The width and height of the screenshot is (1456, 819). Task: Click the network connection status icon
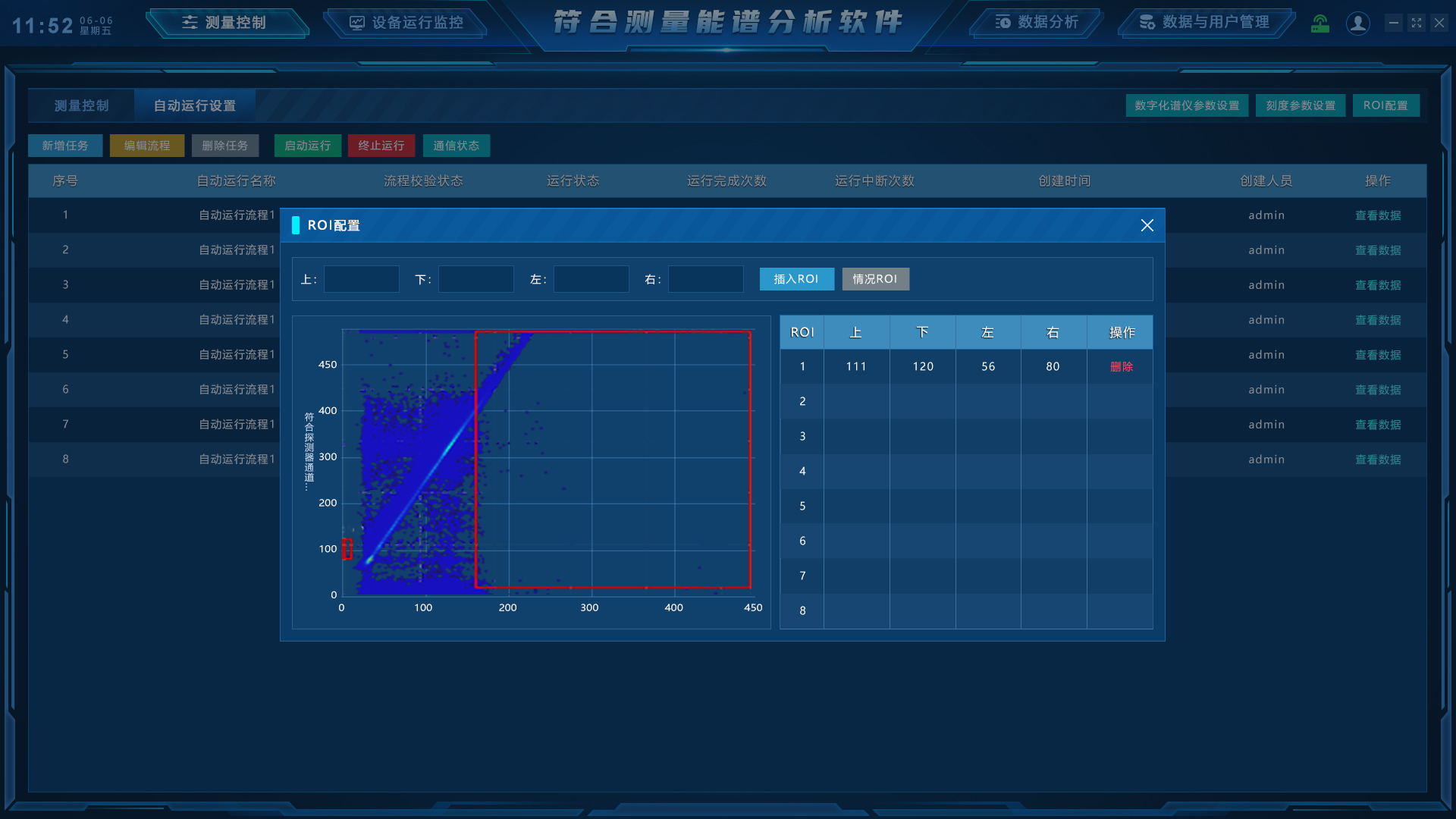click(1320, 24)
